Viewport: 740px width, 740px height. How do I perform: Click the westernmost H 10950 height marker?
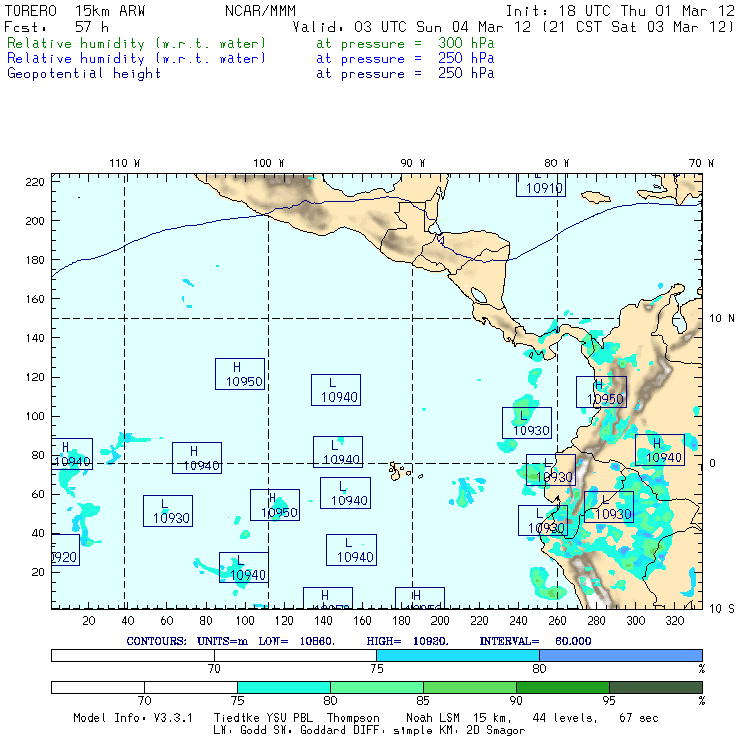tap(239, 374)
